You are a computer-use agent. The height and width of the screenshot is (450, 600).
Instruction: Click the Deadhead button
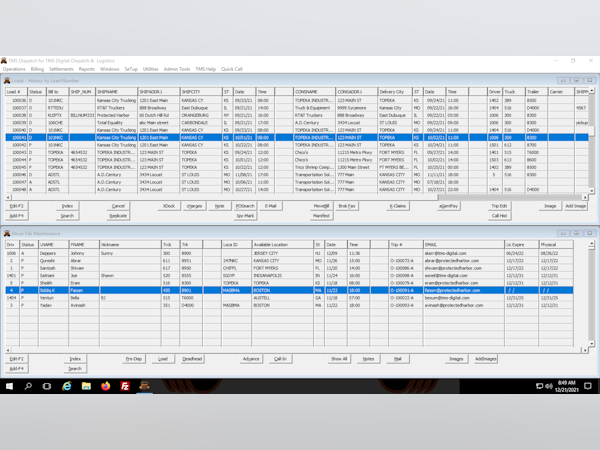coord(192,359)
